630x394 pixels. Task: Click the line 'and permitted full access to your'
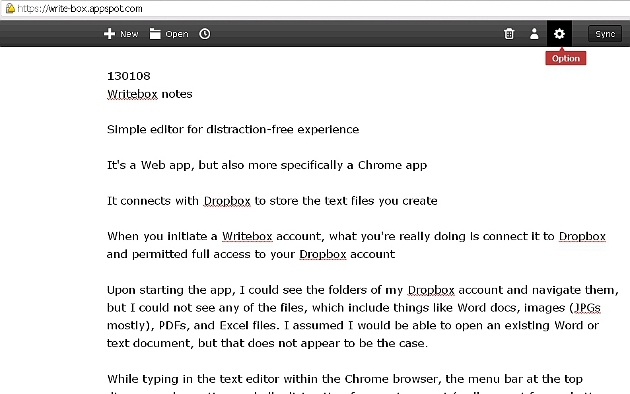tap(251, 254)
